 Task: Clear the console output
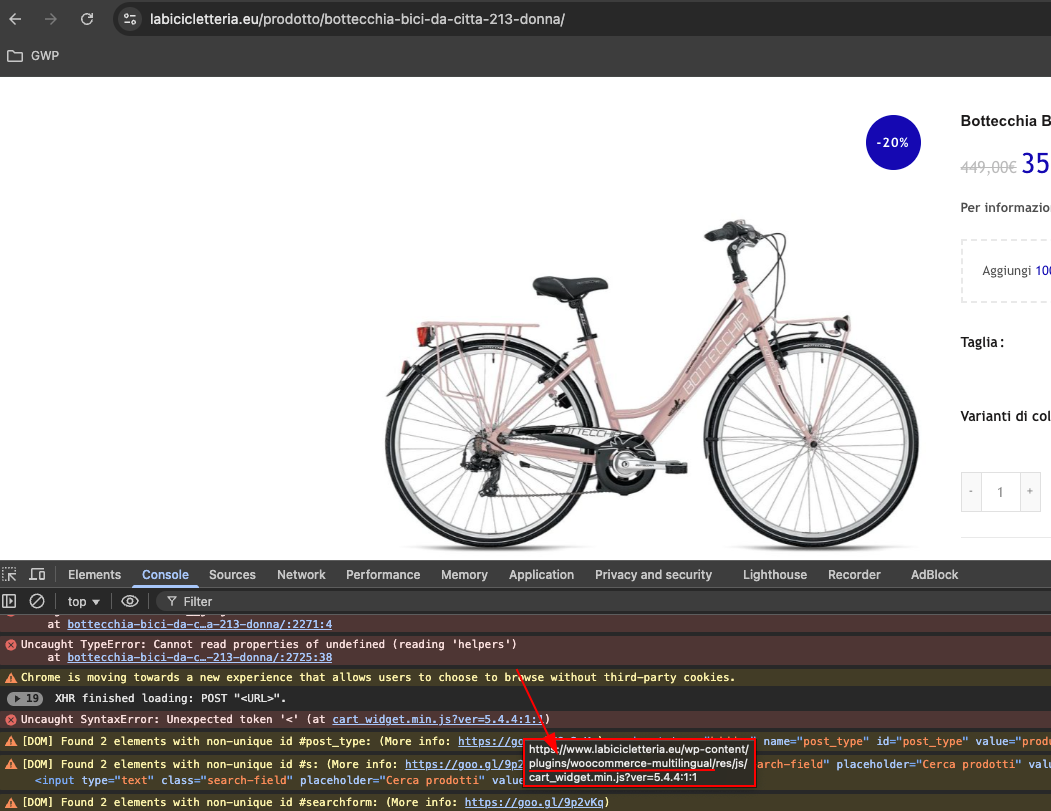[37, 601]
